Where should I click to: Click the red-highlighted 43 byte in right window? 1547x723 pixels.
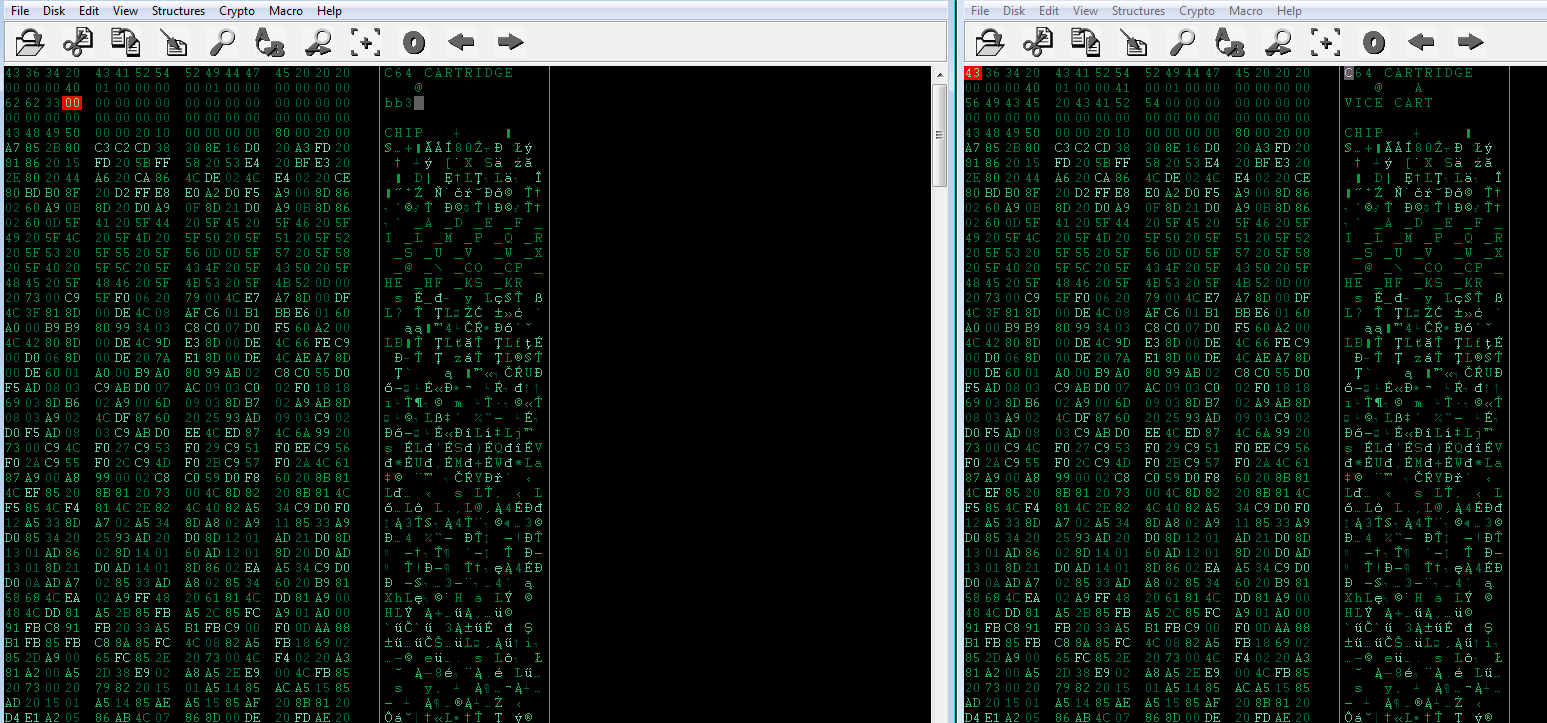click(x=973, y=73)
